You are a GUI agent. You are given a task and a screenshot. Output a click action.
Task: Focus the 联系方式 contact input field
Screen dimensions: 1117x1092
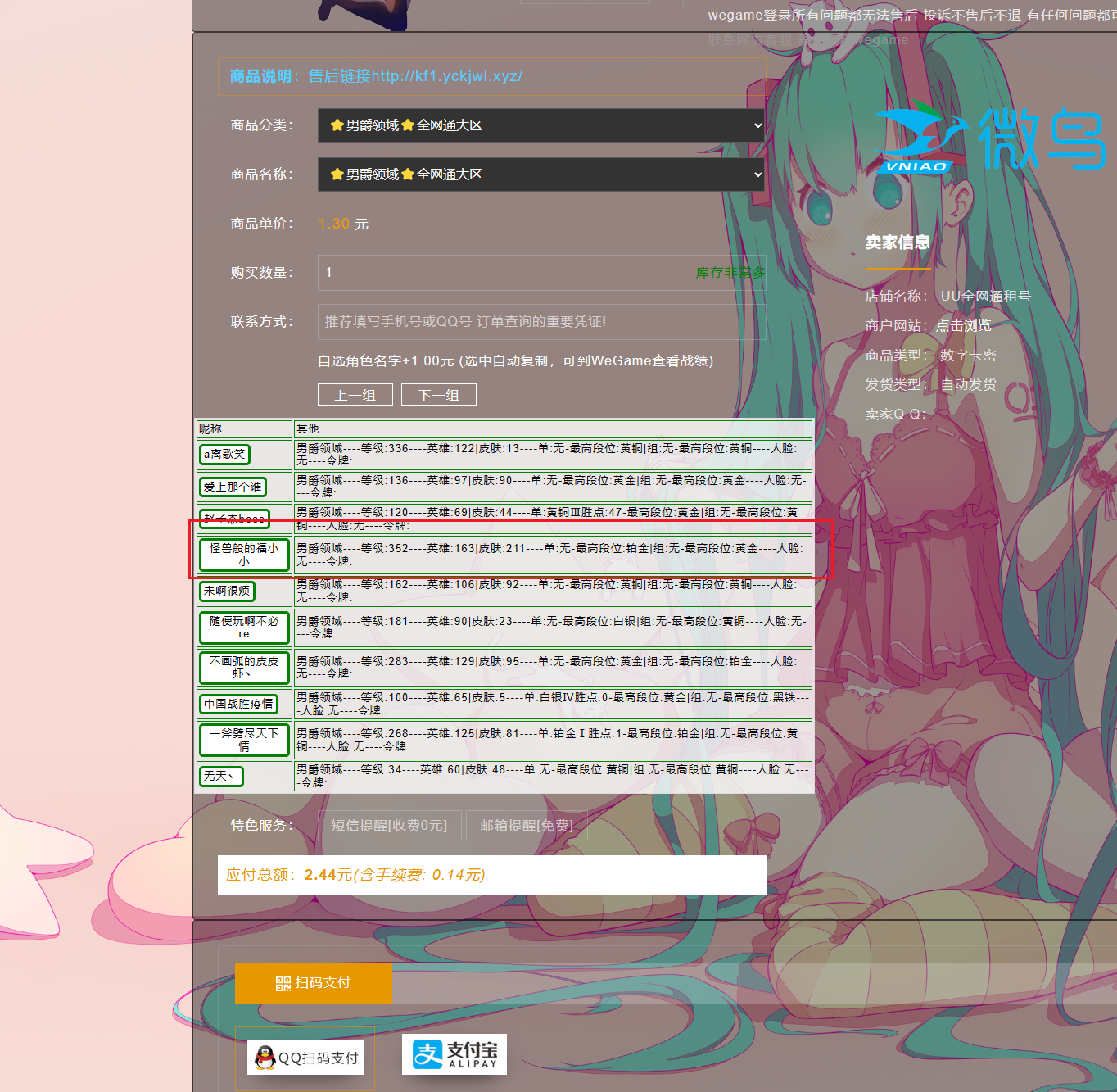tap(541, 322)
